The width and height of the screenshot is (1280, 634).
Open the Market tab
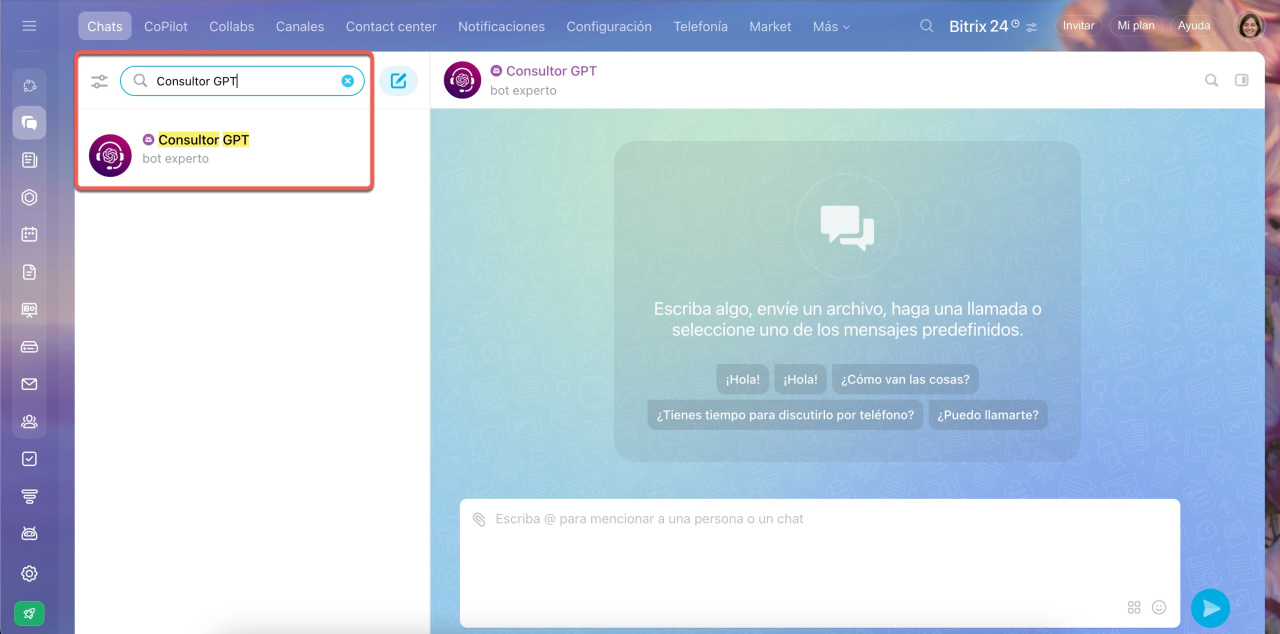pos(770,26)
